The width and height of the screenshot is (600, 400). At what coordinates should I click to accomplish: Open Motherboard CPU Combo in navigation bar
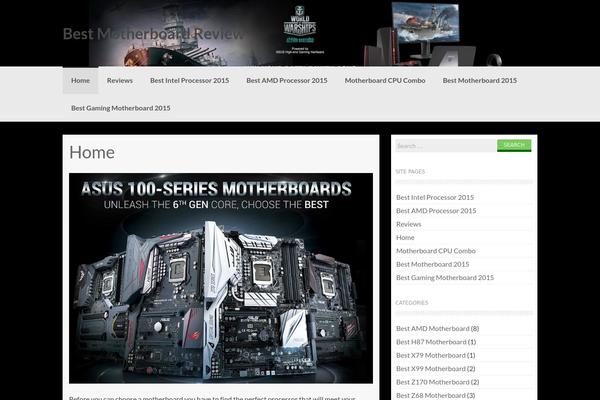(385, 80)
